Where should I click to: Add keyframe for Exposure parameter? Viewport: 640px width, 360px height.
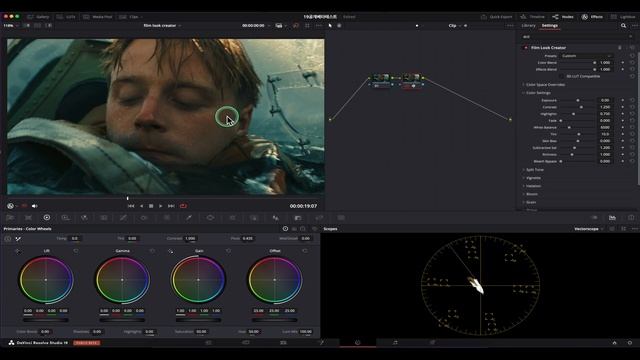point(623,100)
